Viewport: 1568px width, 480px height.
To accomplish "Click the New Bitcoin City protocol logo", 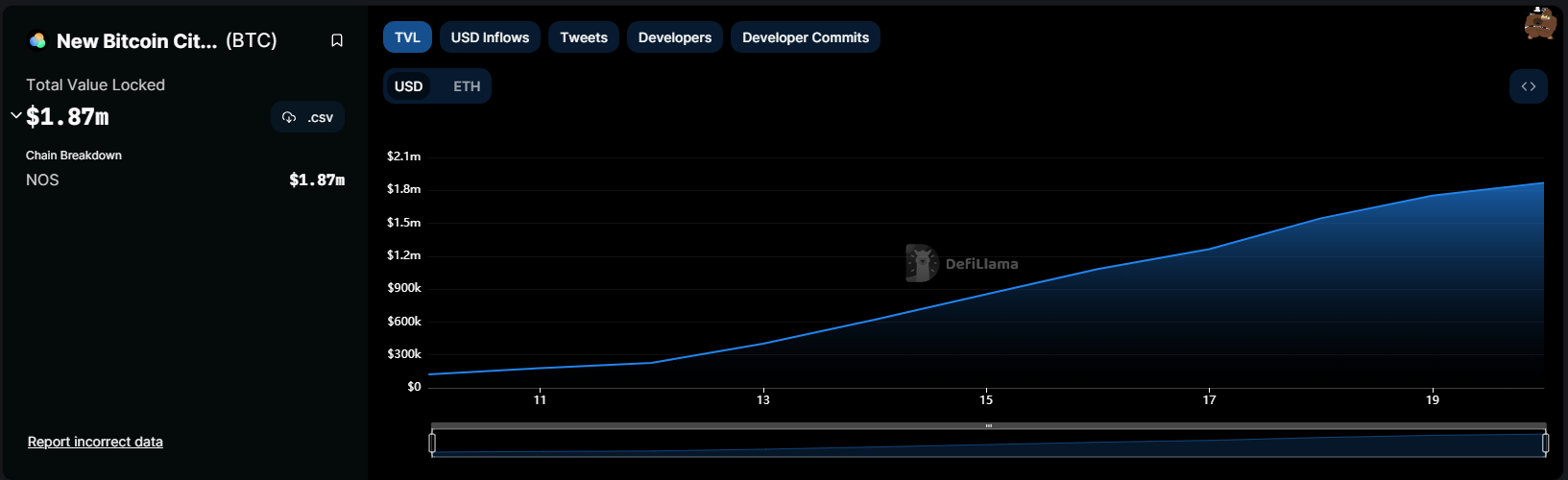I will [37, 40].
